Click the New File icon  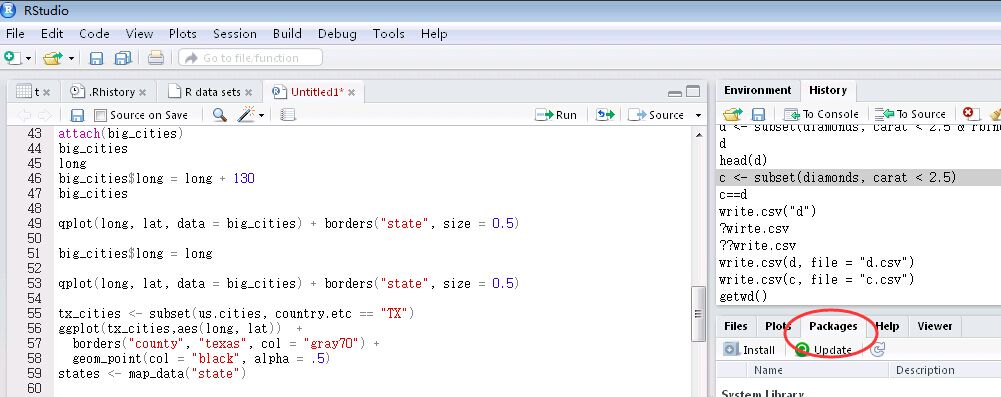[12, 58]
